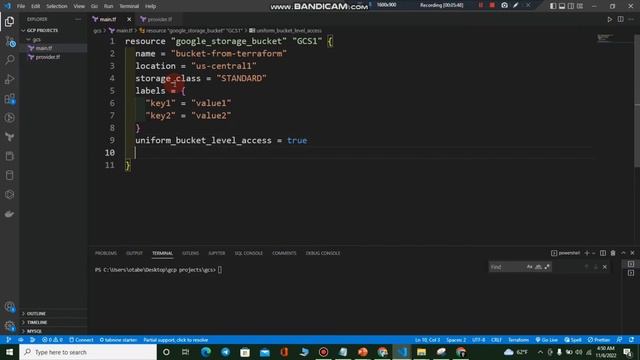This screenshot has width=640, height=360.
Task: Open the Docker whale view
Action: tap(9, 214)
